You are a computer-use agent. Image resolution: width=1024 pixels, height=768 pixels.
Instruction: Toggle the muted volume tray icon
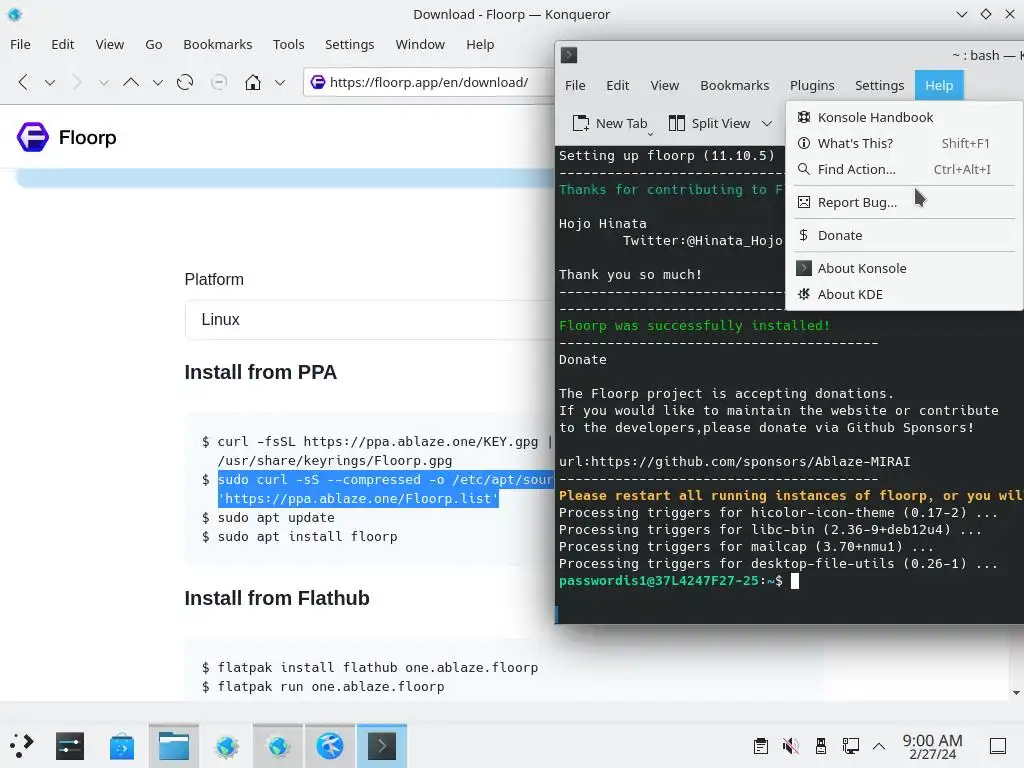click(x=790, y=746)
